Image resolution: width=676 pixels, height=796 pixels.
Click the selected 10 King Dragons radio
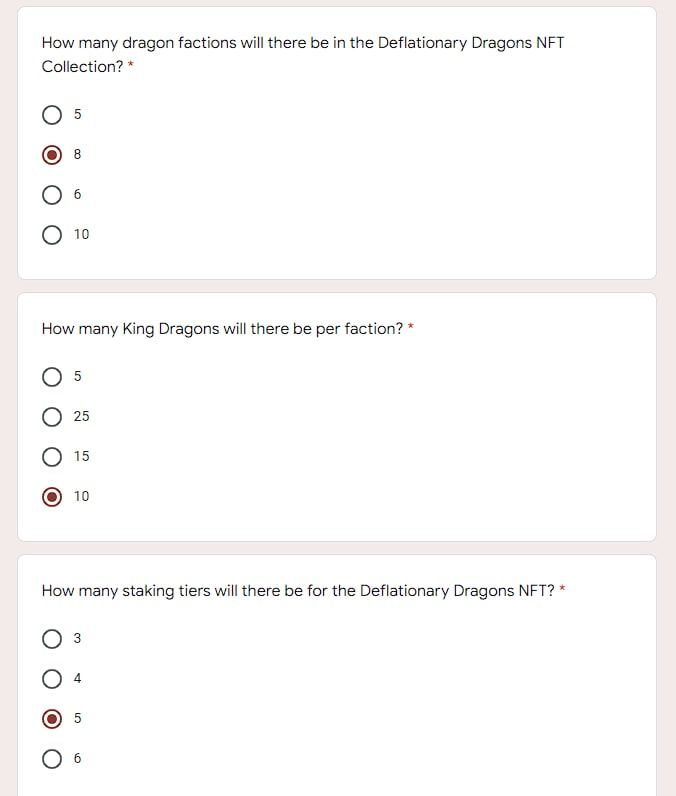pyautogui.click(x=52, y=497)
